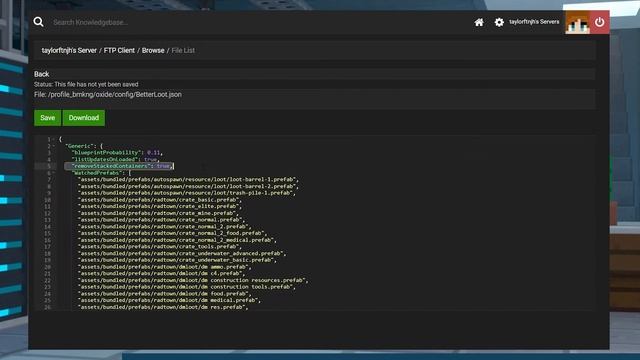Go to Browse breadcrumb
This screenshot has height=360, width=640.
(x=153, y=51)
